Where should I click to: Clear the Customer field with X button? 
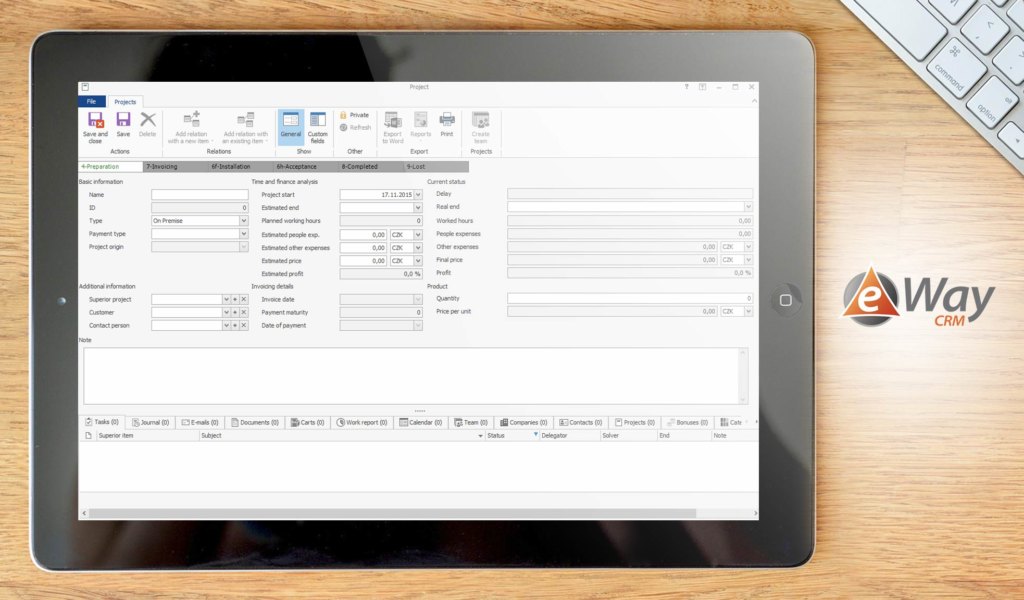click(243, 312)
